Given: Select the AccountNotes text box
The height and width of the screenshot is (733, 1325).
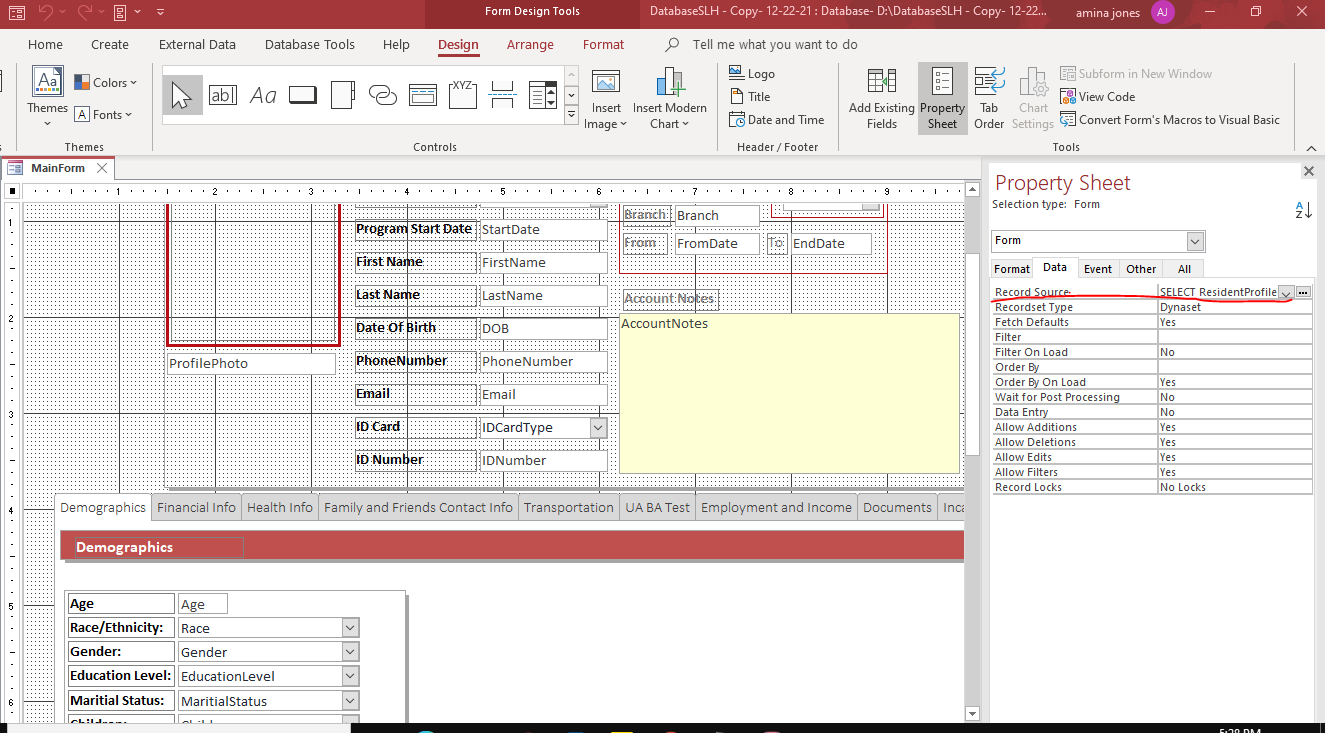Looking at the screenshot, I should coord(789,393).
